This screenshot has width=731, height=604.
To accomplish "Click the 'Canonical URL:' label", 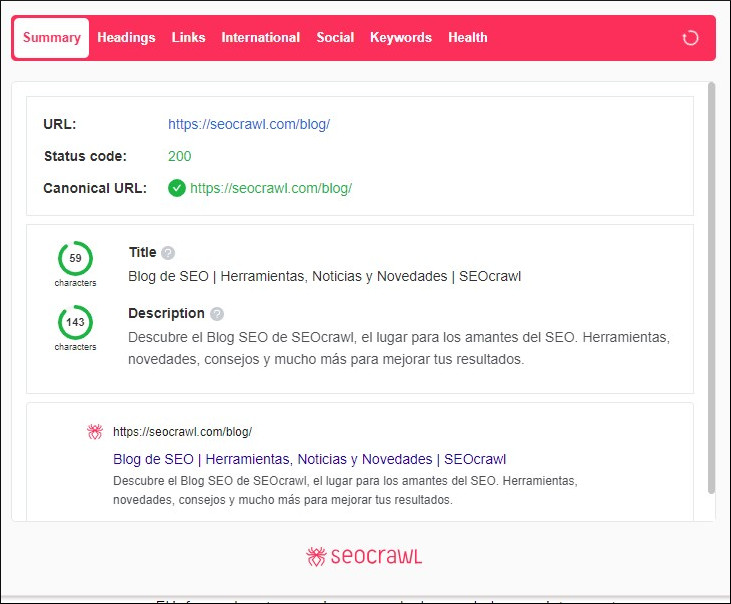I will pos(95,188).
